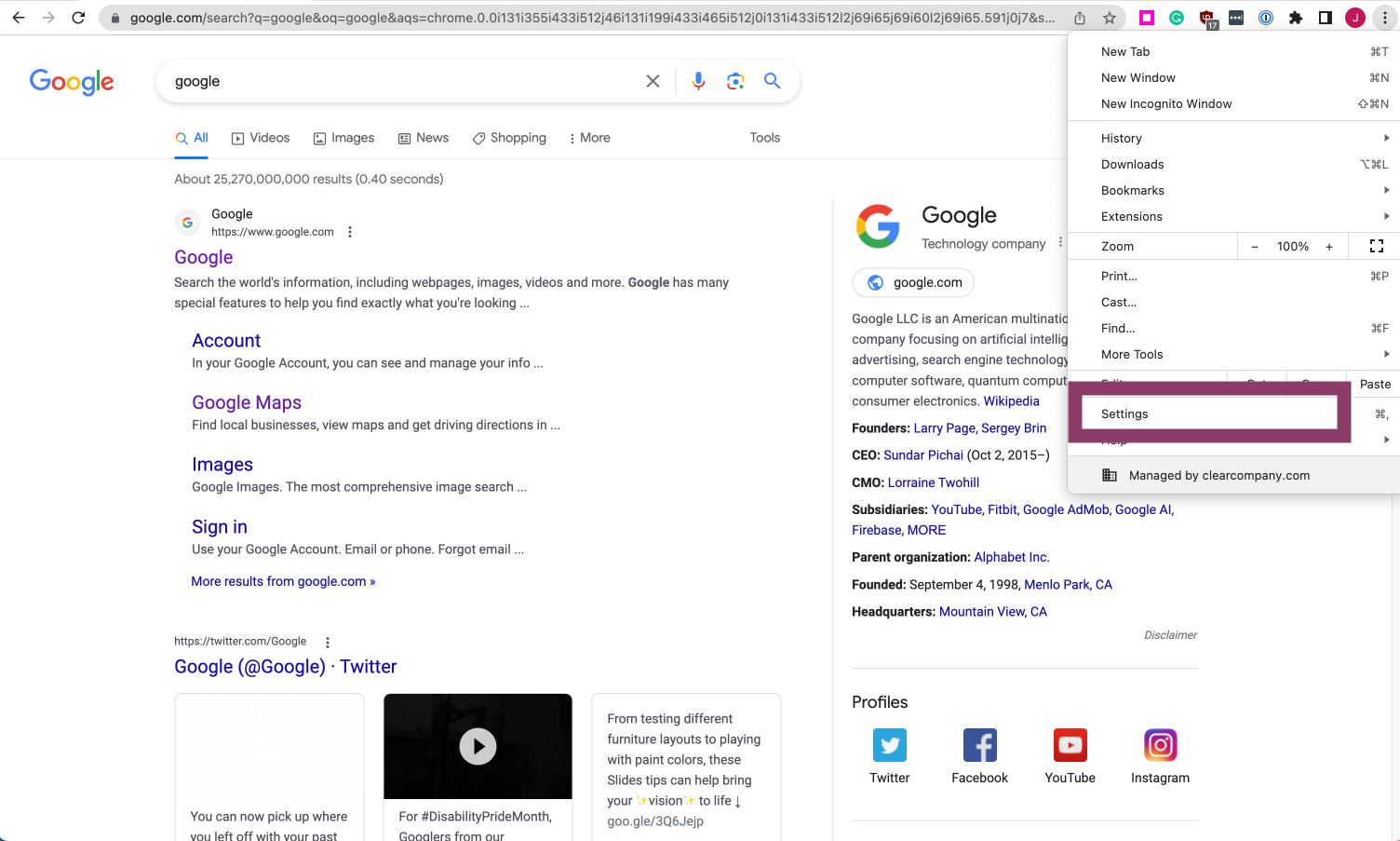Select Cast... from Chrome menu
The height and width of the screenshot is (841, 1400).
point(1233,302)
